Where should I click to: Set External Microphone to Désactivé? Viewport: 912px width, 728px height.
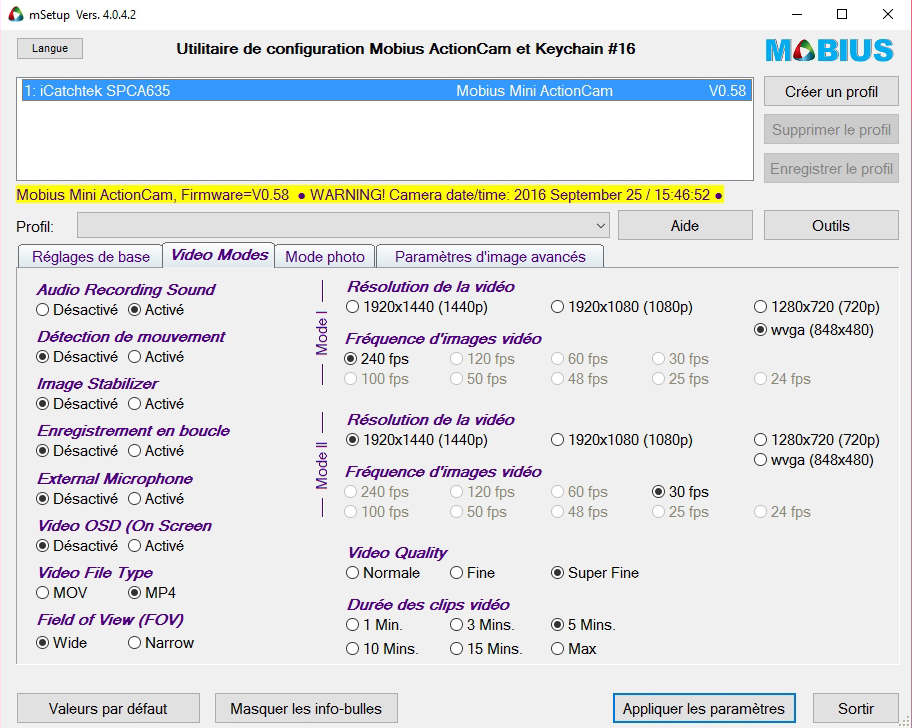[77, 498]
